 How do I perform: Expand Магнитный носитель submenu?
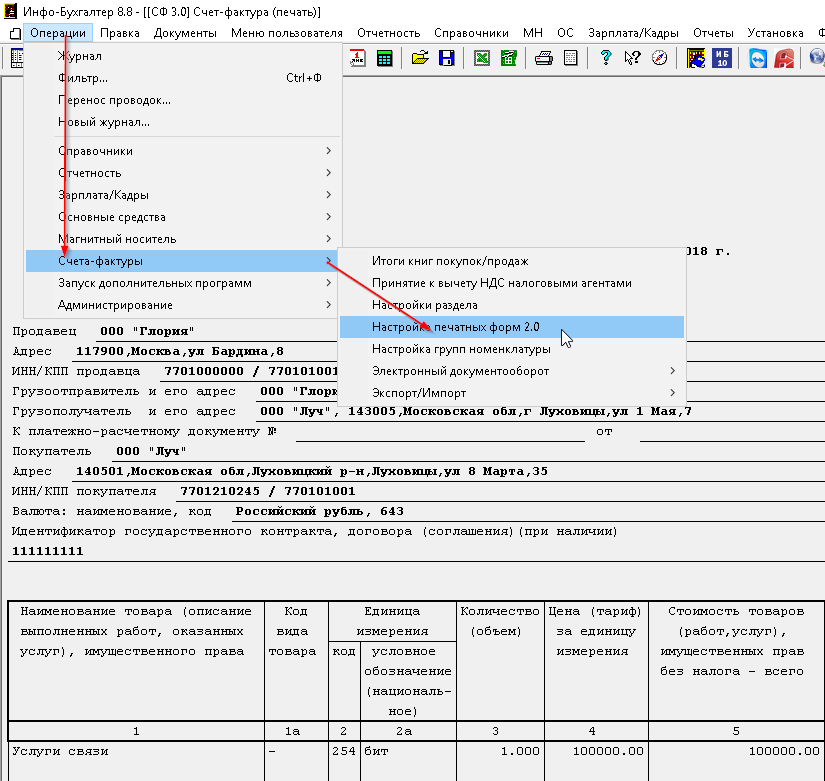click(184, 239)
